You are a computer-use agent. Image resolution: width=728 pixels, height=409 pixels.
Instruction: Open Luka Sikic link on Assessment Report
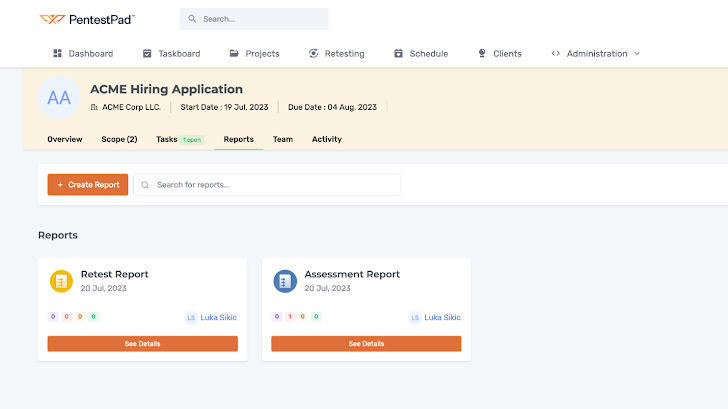442,318
